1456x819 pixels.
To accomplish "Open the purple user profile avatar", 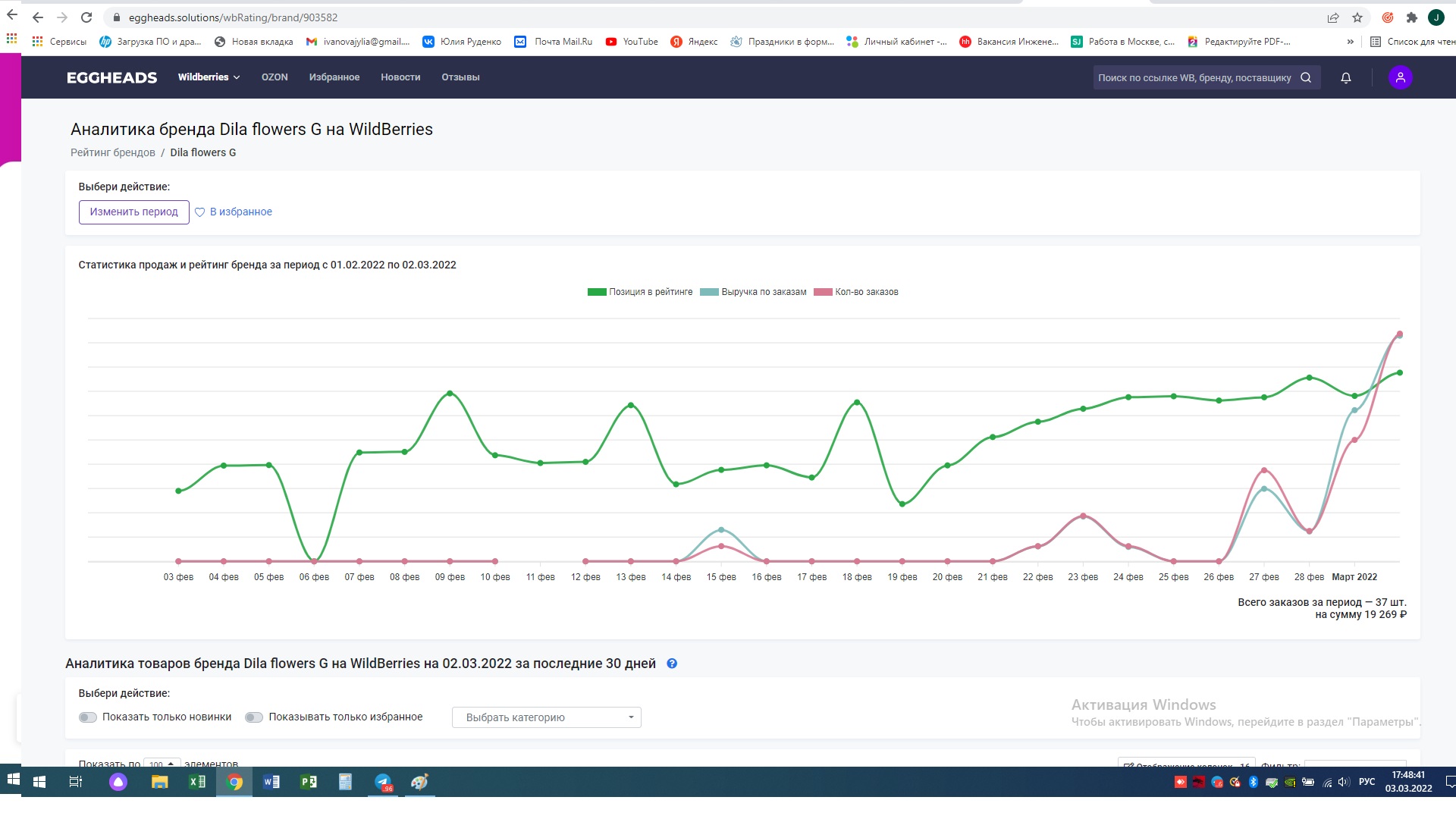I will click(x=1400, y=77).
